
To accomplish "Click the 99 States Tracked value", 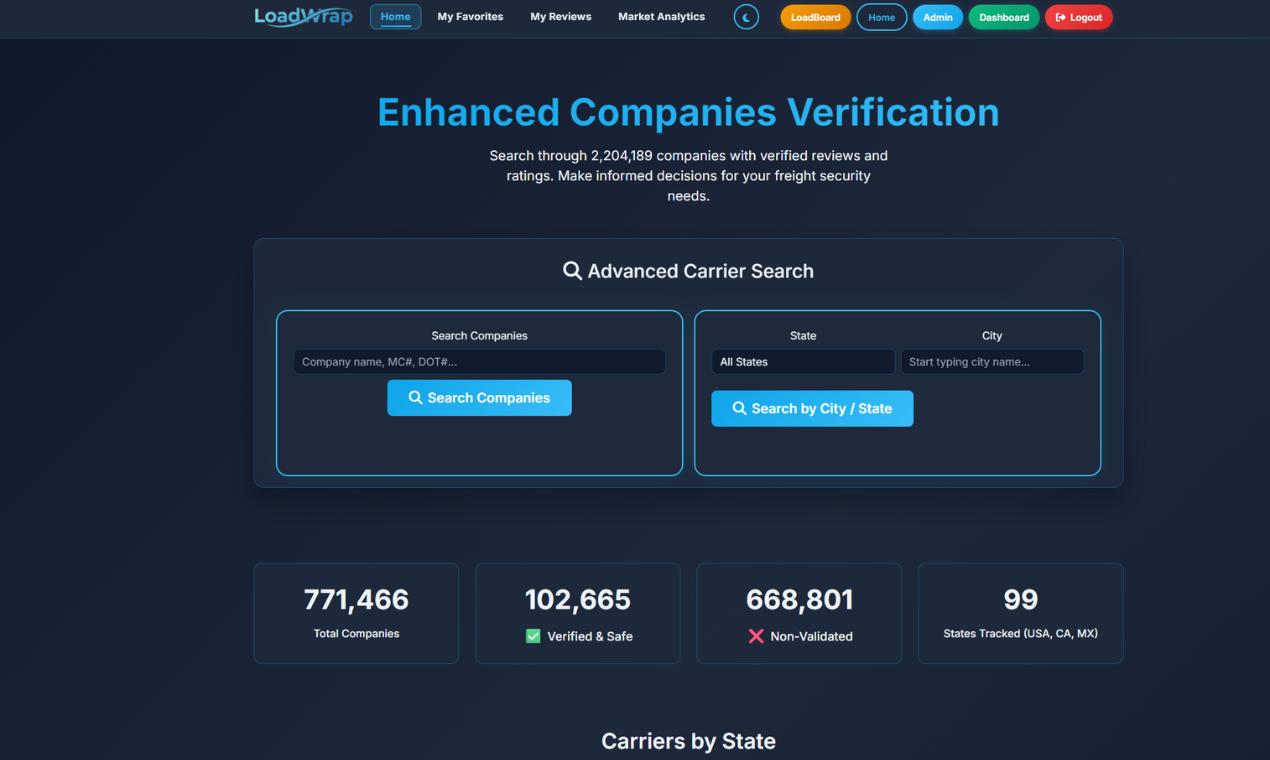I will pyautogui.click(x=1021, y=599).
